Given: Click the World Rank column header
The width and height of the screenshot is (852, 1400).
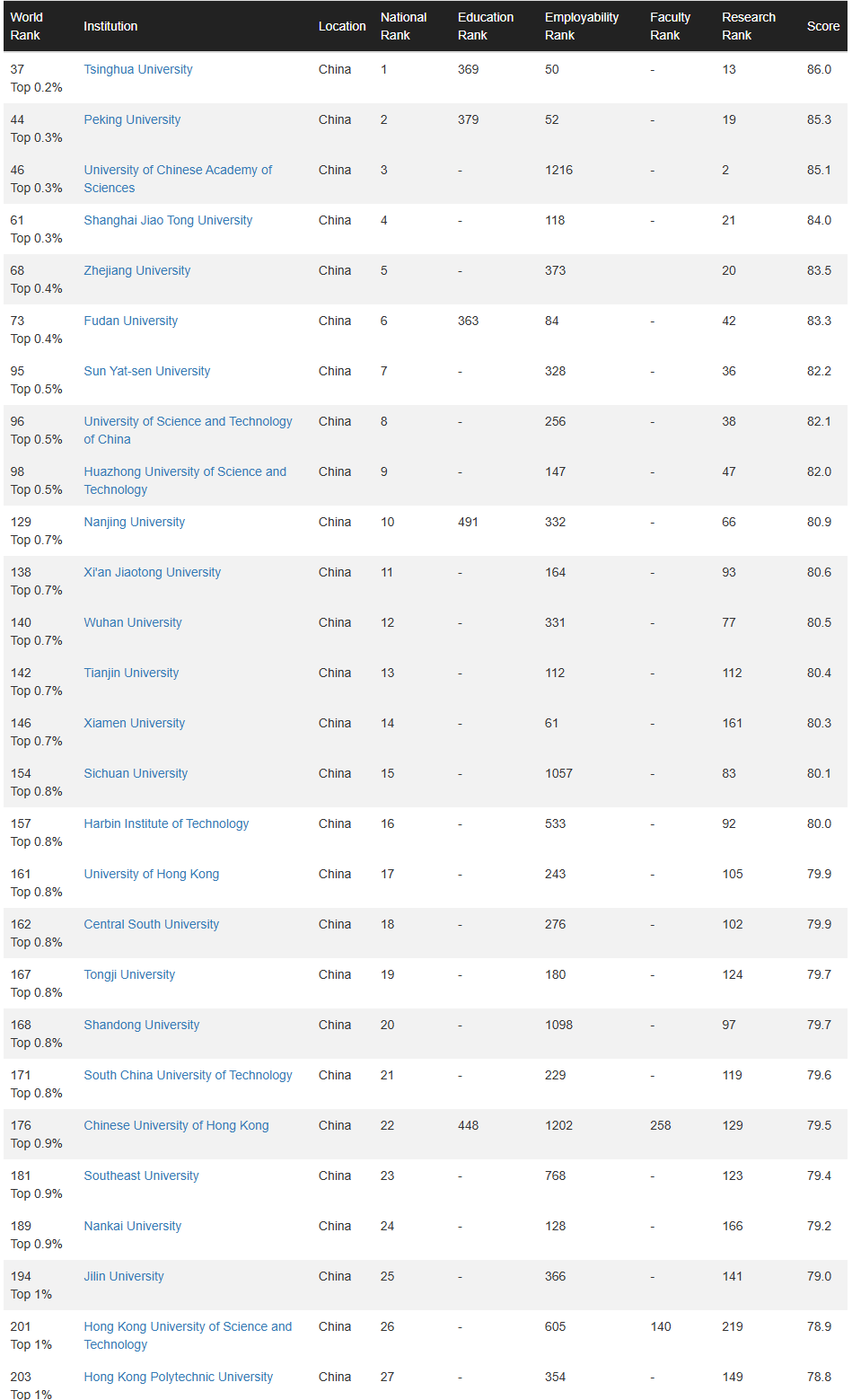Looking at the screenshot, I should point(26,26).
